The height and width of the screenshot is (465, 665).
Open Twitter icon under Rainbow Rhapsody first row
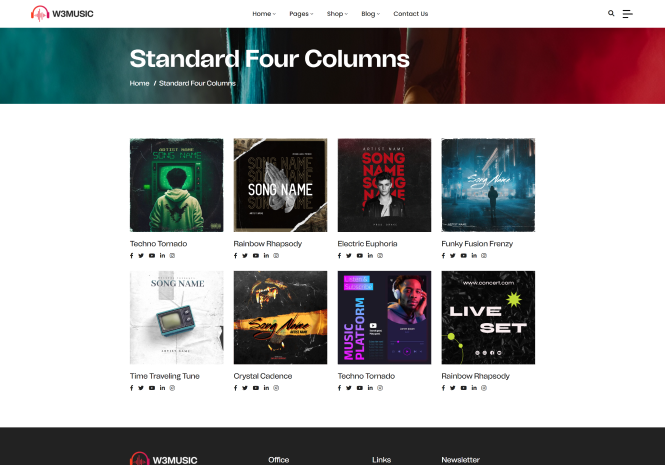tap(245, 255)
